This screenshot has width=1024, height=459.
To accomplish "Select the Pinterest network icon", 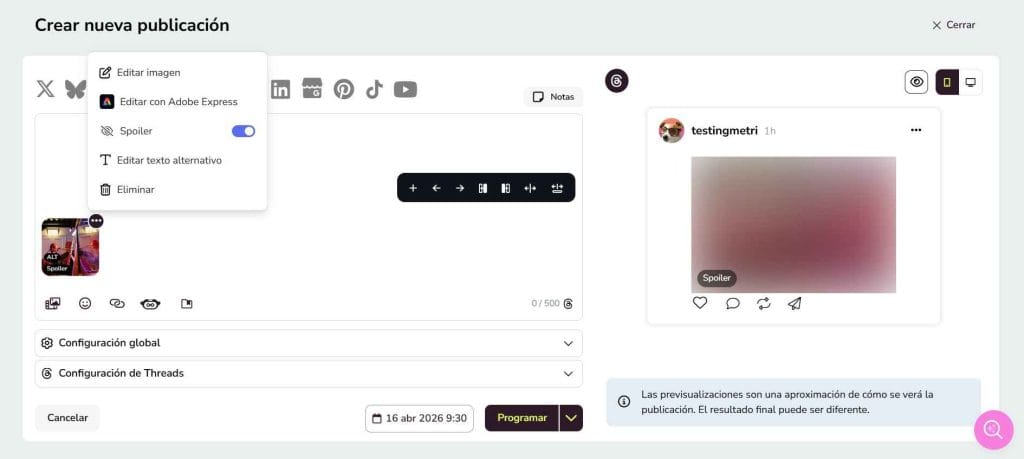I will [x=343, y=89].
